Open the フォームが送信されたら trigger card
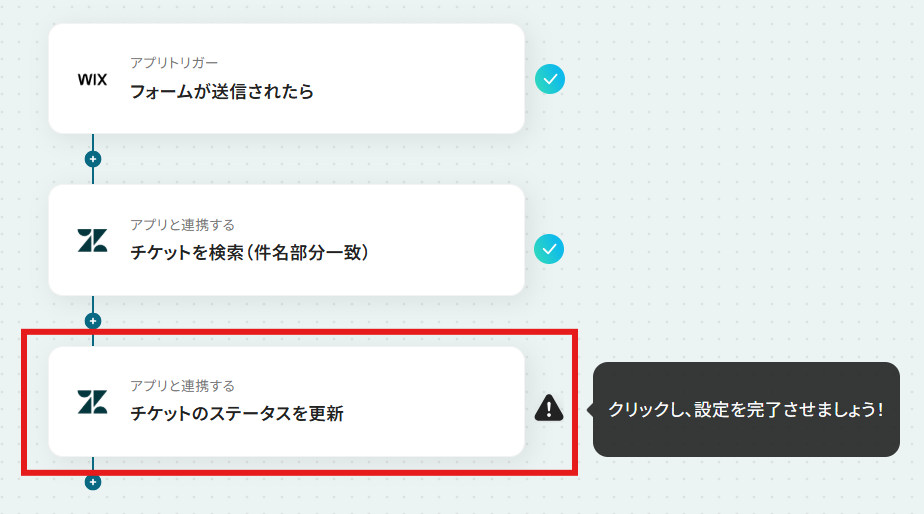The height and width of the screenshot is (514, 924). (286, 78)
